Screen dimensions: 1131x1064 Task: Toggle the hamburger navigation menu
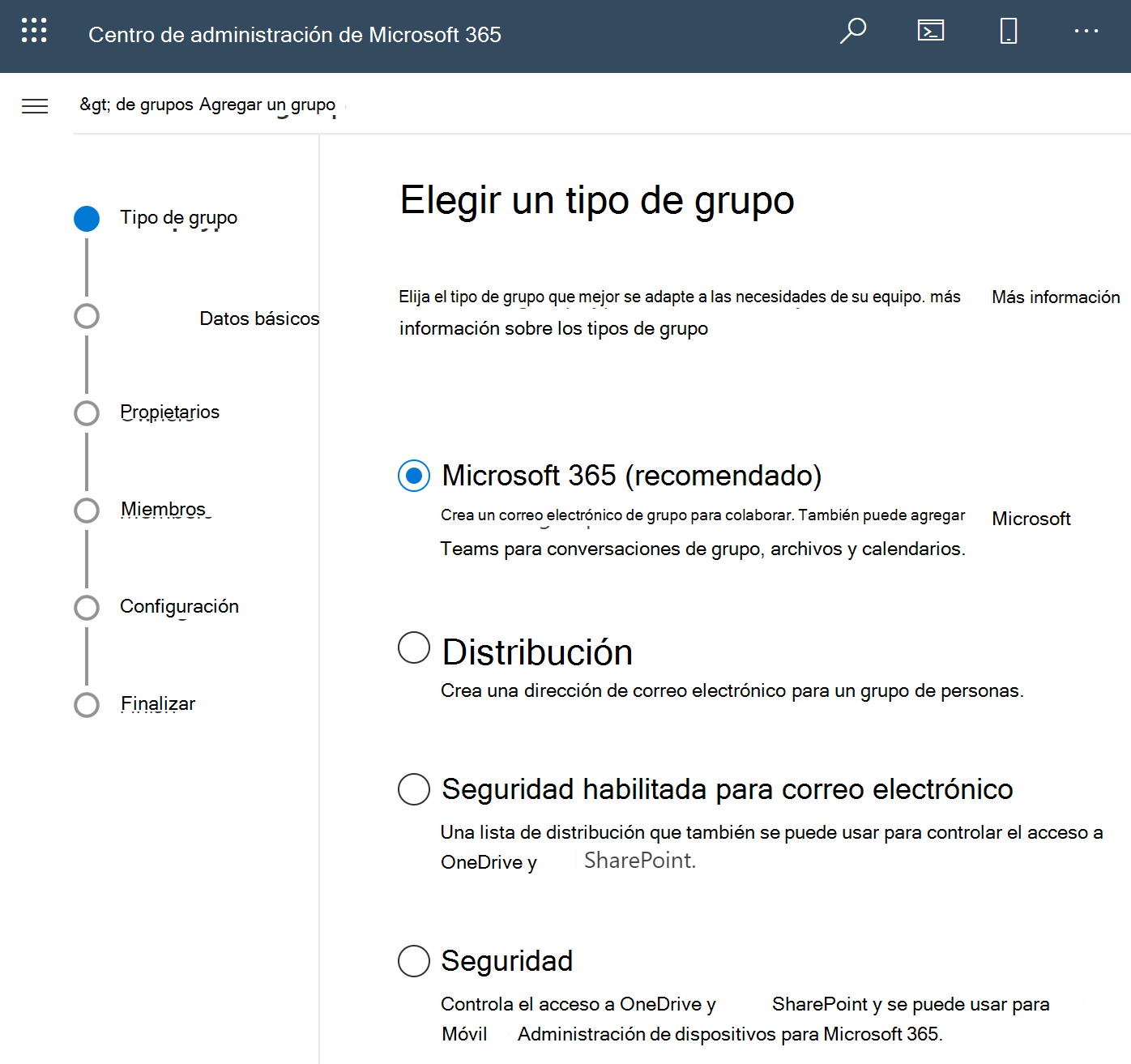coord(35,106)
